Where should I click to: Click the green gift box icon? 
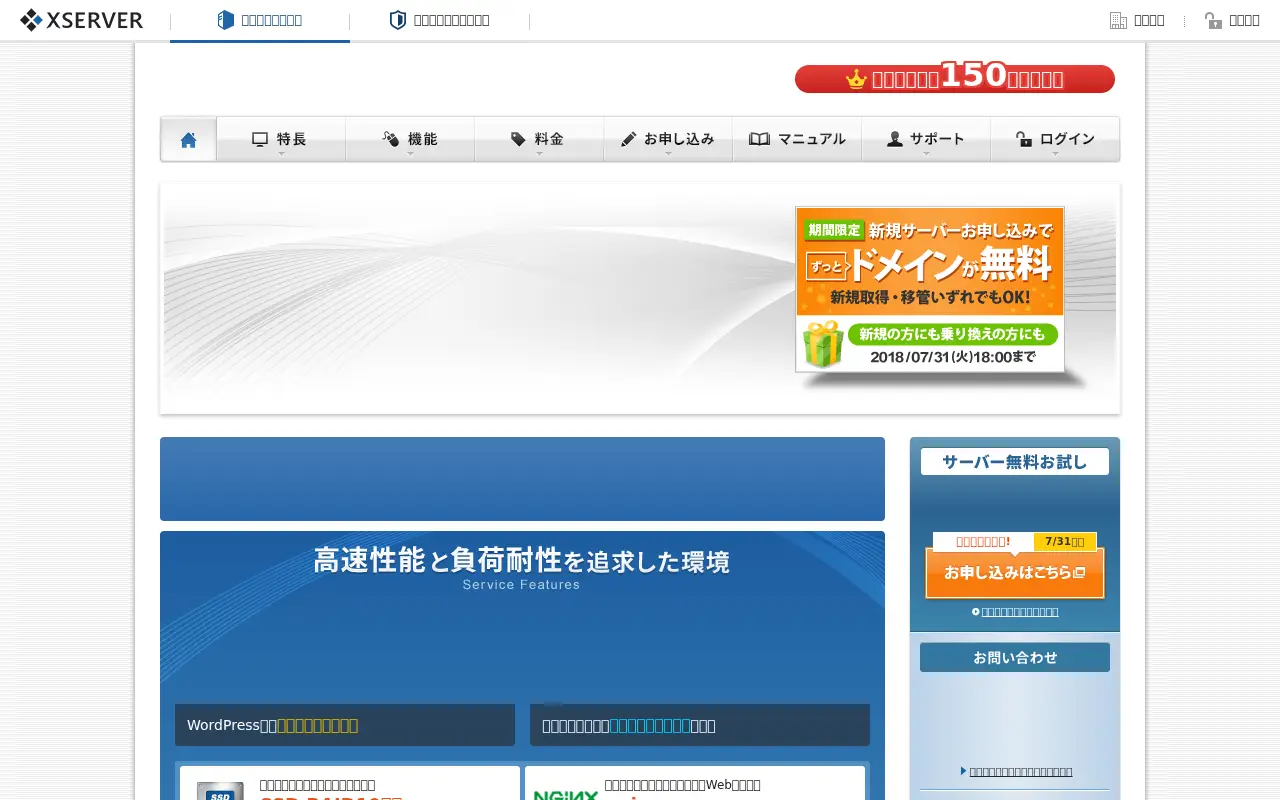823,344
